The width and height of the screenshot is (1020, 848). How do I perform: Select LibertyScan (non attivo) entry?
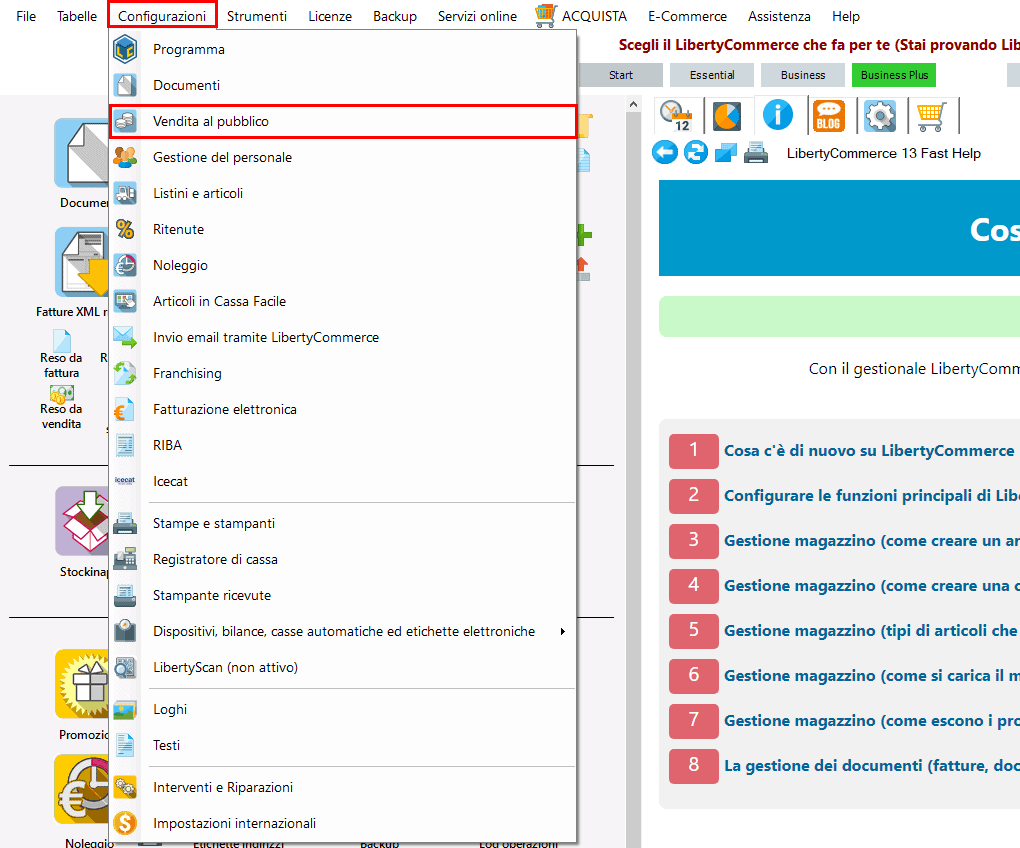(343, 667)
